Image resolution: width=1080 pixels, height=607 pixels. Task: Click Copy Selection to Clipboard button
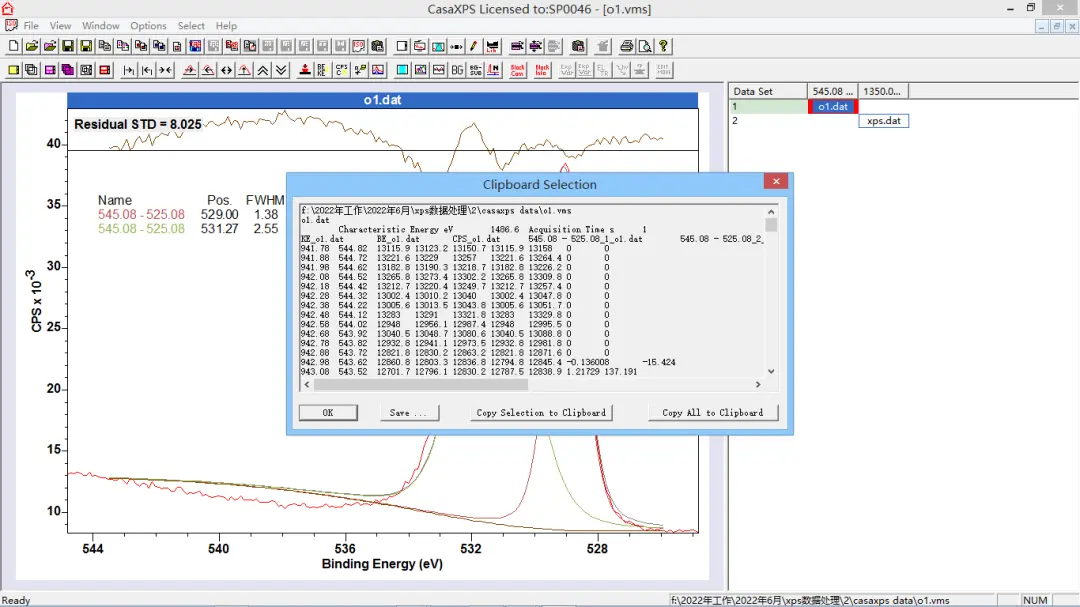541,412
